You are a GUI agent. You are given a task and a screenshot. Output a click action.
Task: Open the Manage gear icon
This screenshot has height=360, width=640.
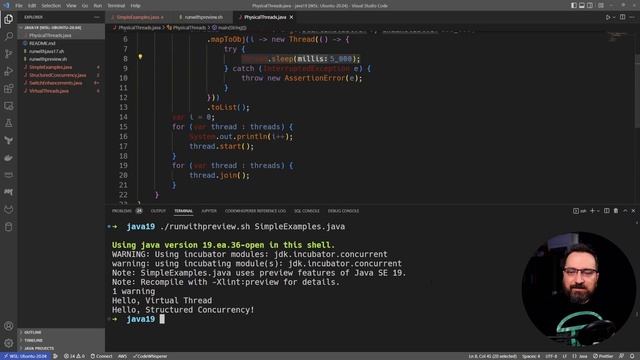tap(9, 343)
